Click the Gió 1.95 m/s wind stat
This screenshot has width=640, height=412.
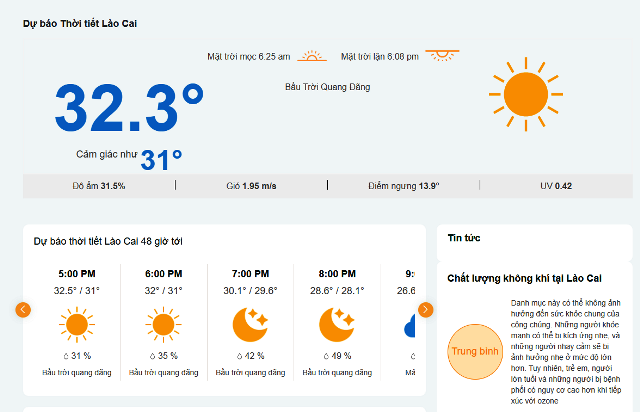click(252, 186)
